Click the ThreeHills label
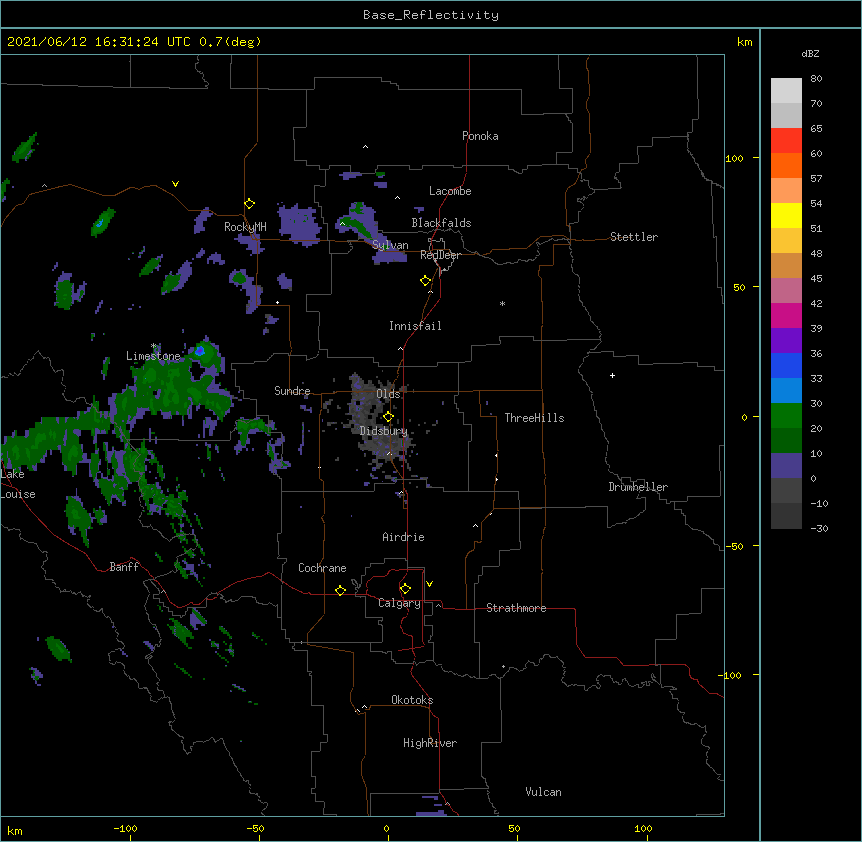The height and width of the screenshot is (842, 862). point(534,418)
